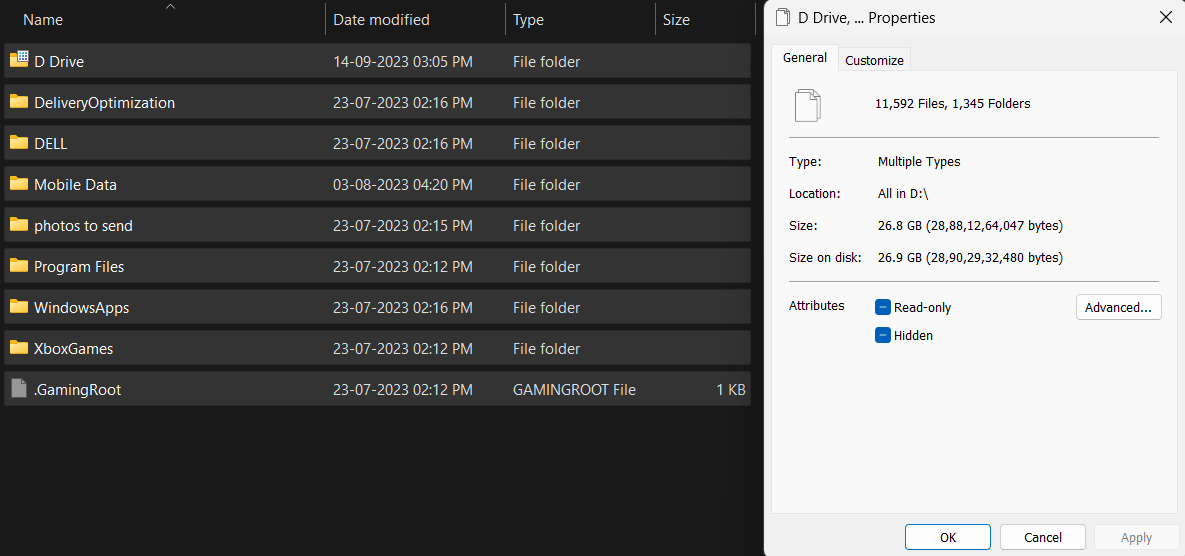Click the multiple files icon in Properties
This screenshot has width=1185, height=556.
(x=807, y=105)
